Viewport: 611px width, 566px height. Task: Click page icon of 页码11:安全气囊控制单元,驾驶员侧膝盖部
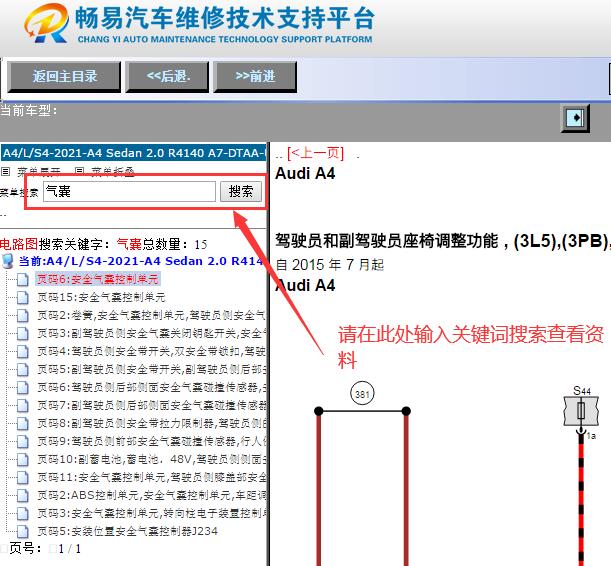[x=23, y=478]
